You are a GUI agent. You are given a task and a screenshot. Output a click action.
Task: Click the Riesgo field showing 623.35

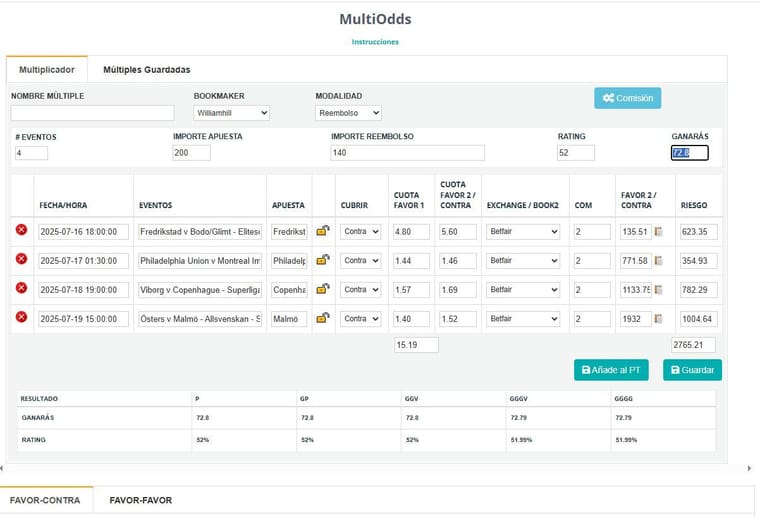[x=699, y=232]
